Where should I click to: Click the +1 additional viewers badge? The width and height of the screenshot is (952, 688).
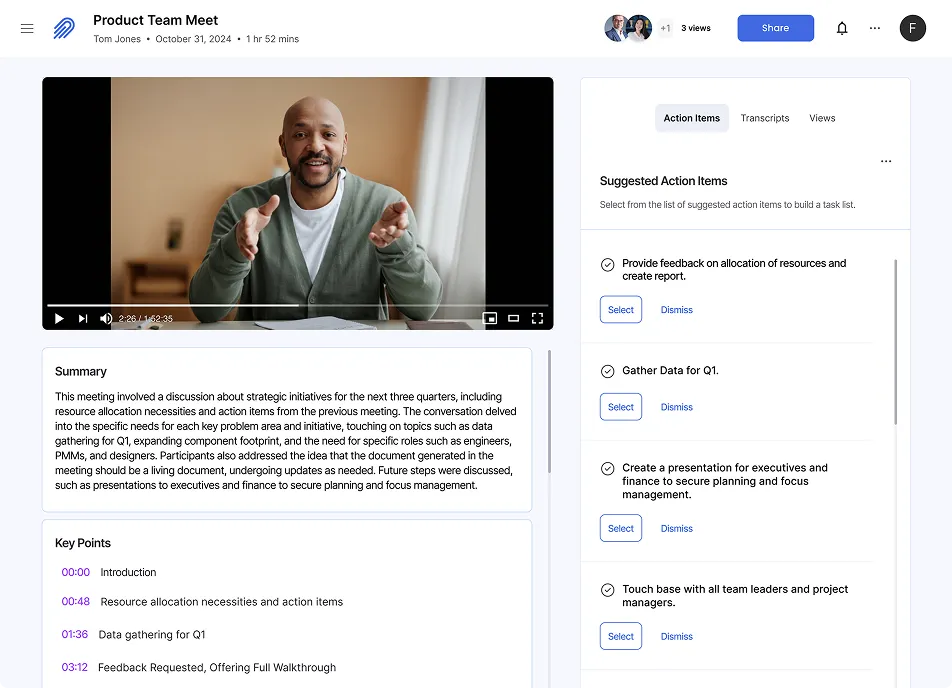click(x=665, y=28)
